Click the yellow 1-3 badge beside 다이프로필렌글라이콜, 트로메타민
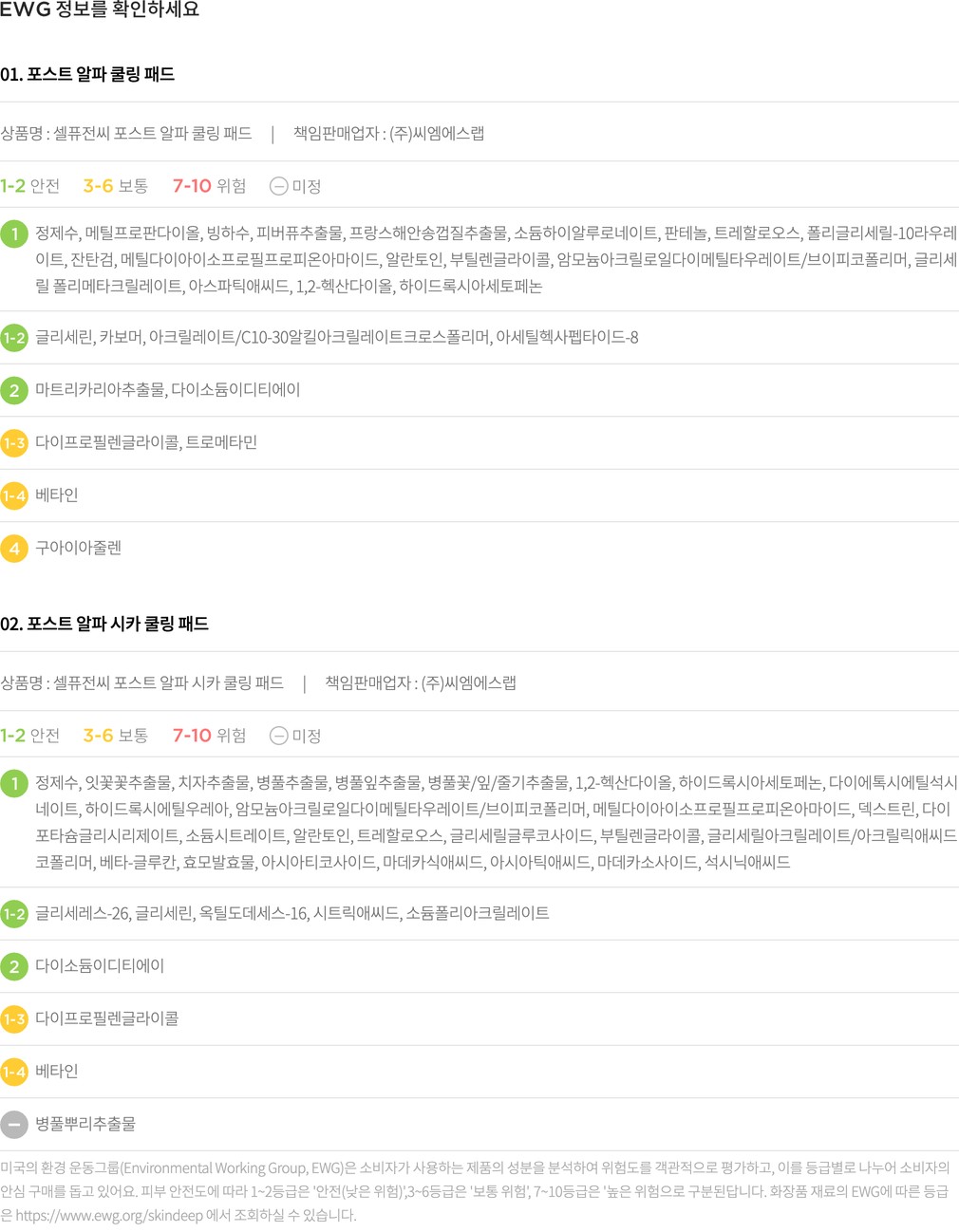This screenshot has width=959, height=1232. click(14, 443)
